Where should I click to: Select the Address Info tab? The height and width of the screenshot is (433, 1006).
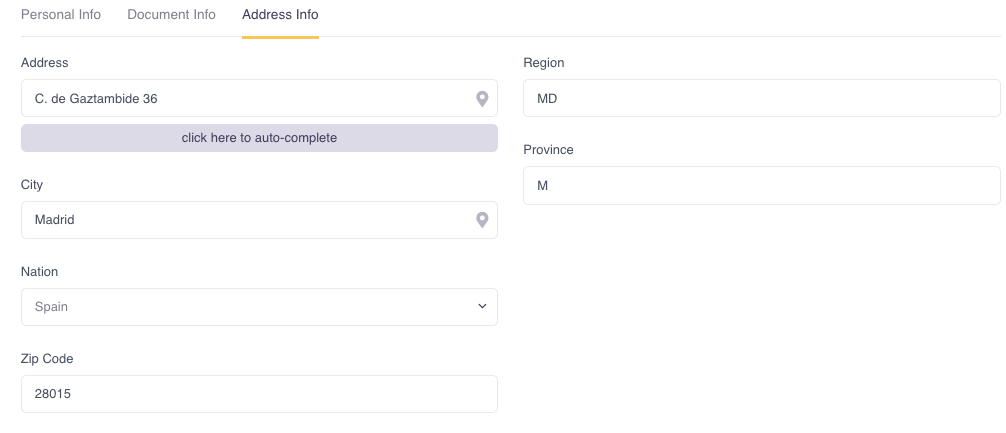[280, 14]
